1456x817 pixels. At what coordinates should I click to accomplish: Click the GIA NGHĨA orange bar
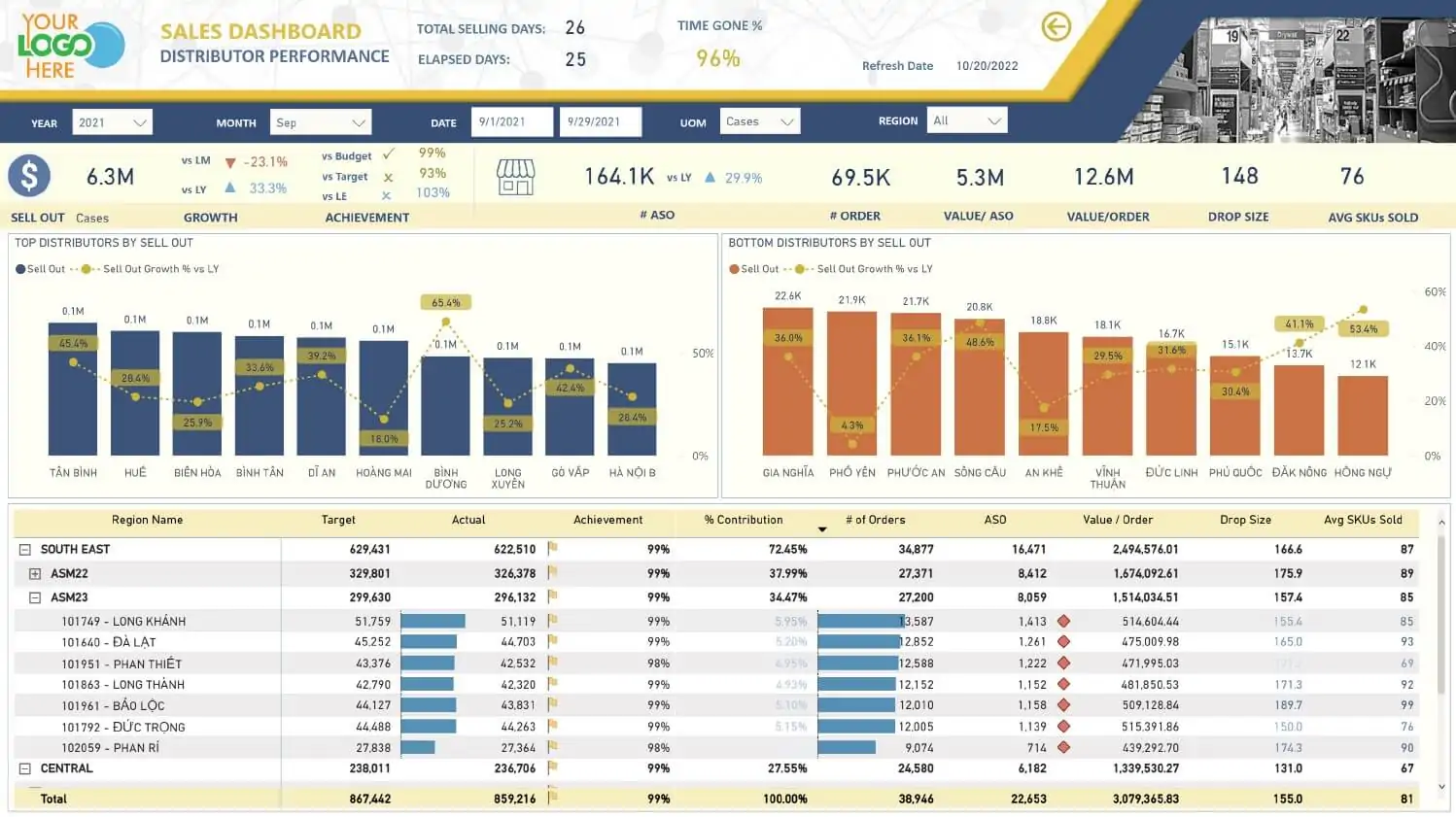pos(787,381)
